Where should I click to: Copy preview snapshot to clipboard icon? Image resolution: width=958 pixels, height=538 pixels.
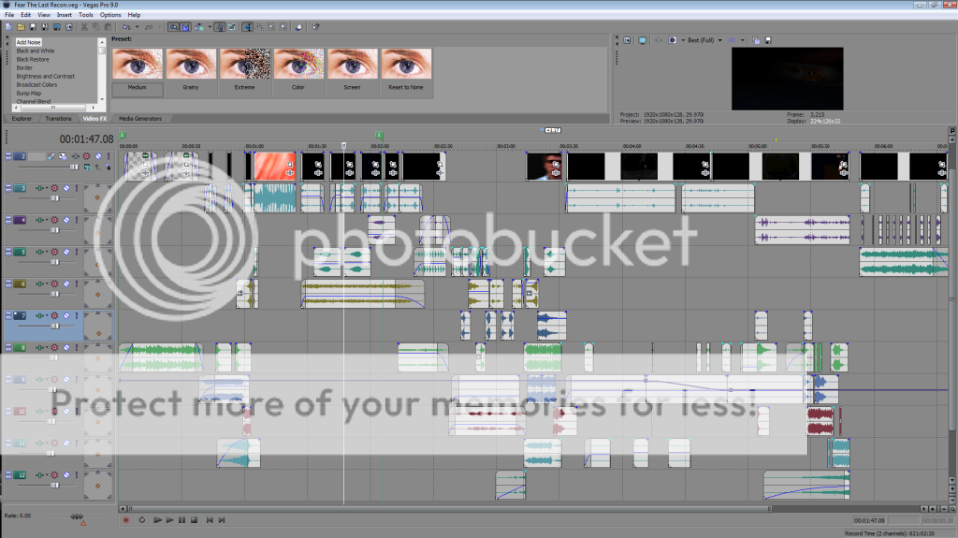(756, 40)
